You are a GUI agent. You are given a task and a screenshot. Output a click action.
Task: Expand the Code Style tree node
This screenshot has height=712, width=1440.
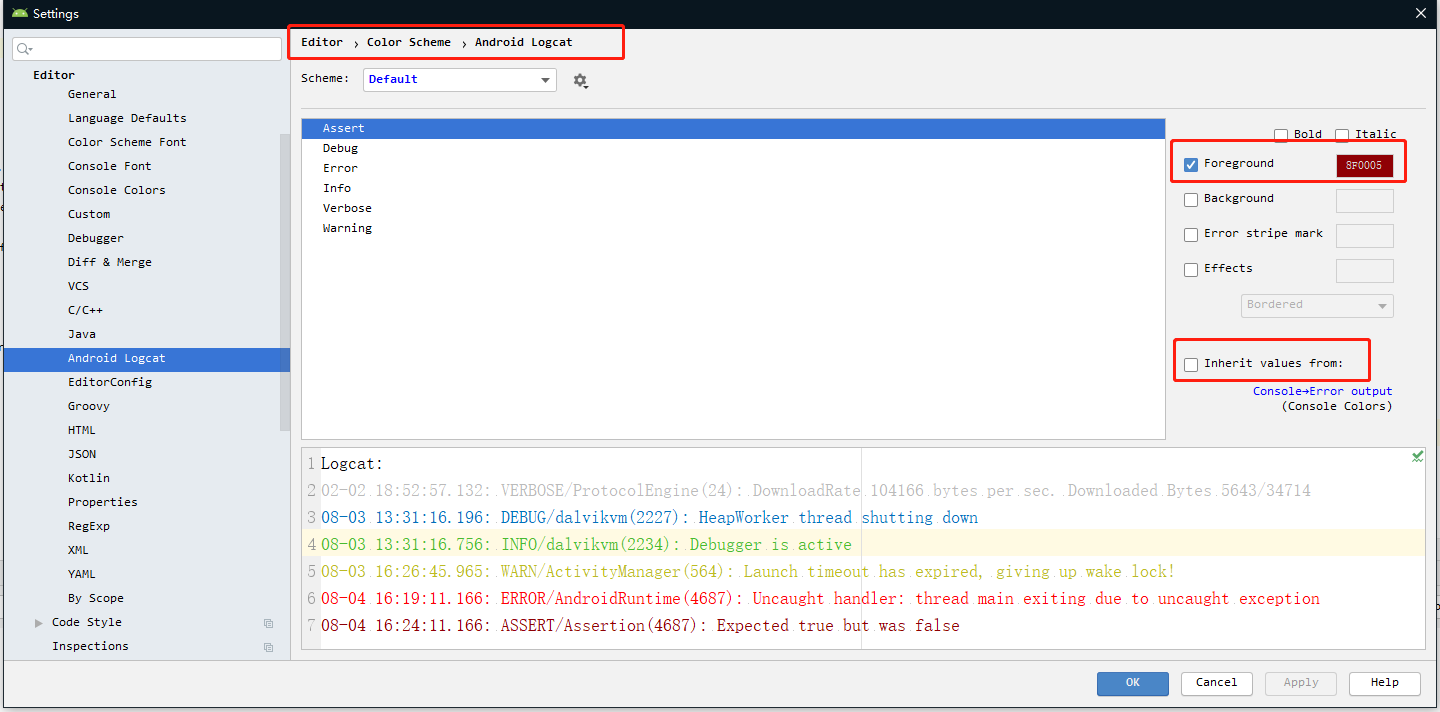[x=39, y=623]
